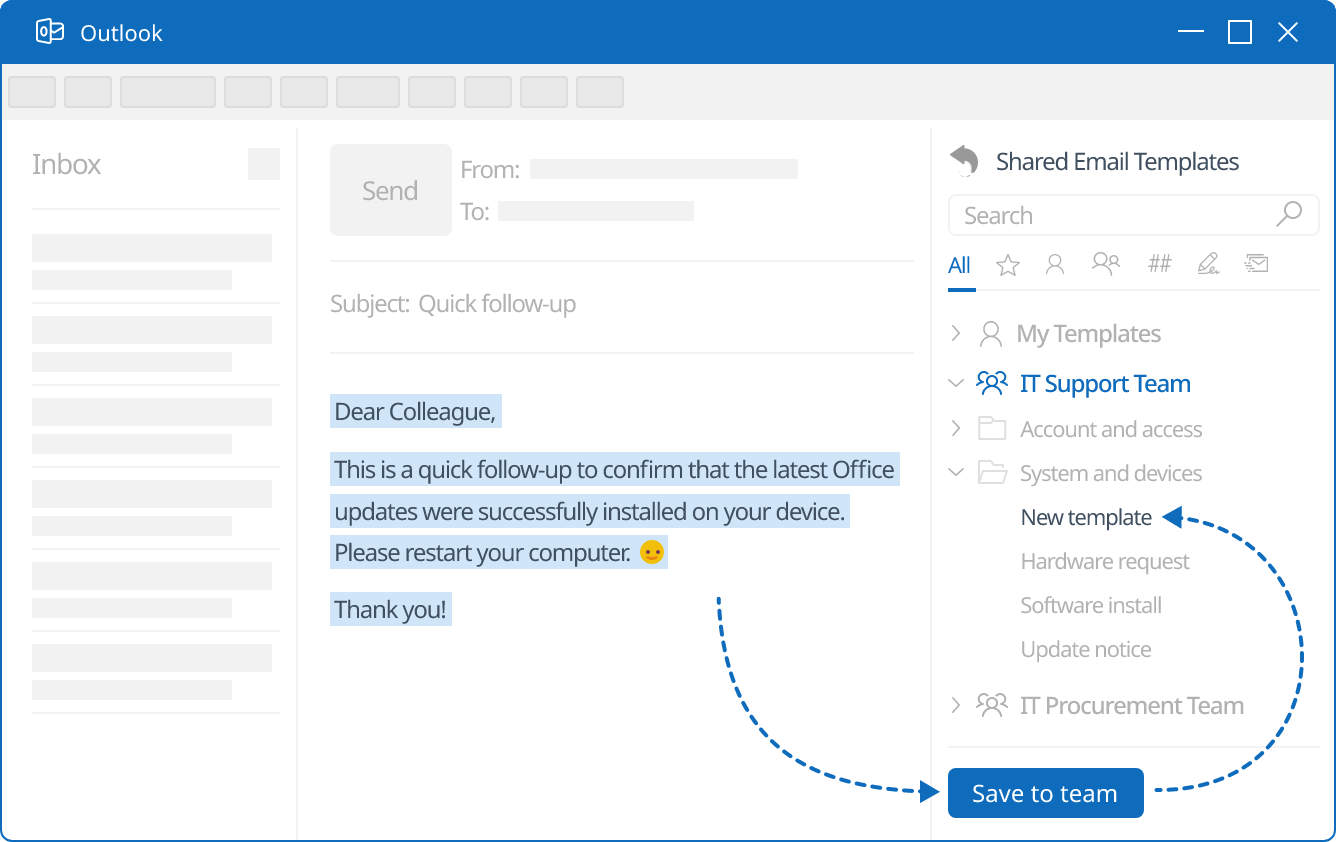Viewport: 1336px width, 842px height.
Task: Click the team icon beside IT Procurement Team
Action: pos(992,705)
